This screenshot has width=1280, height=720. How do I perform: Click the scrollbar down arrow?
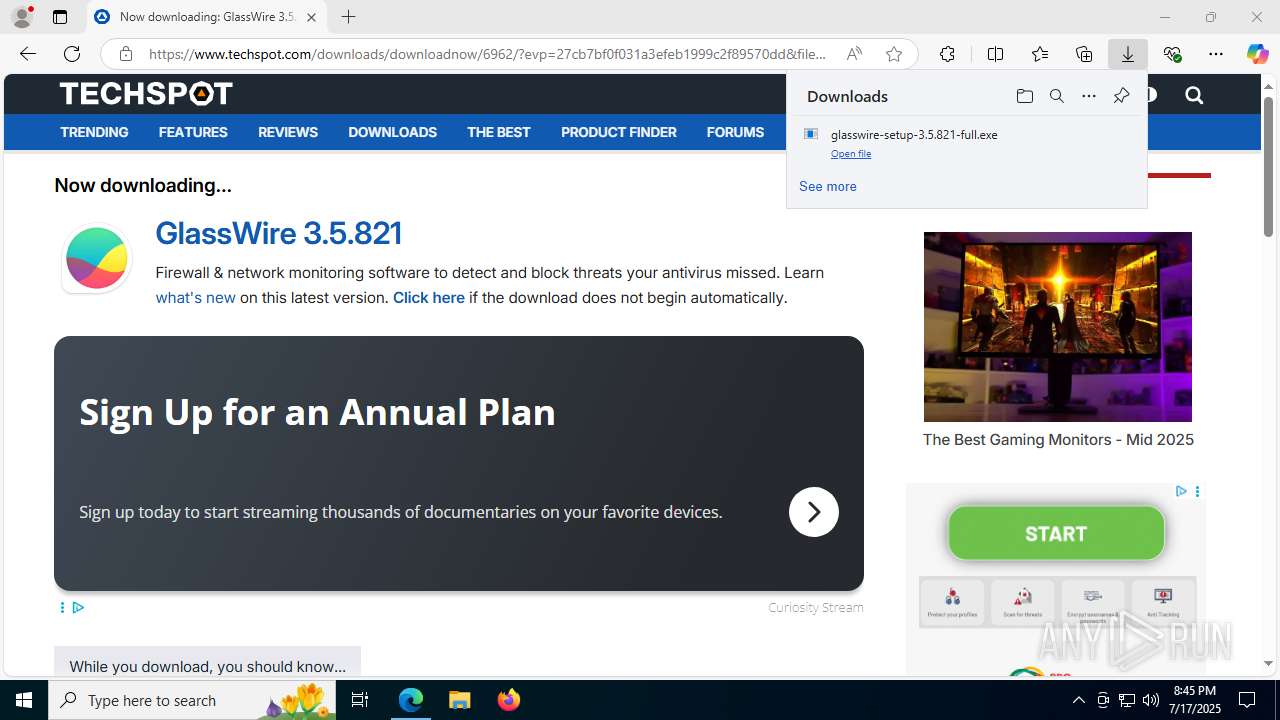tap(1268, 663)
